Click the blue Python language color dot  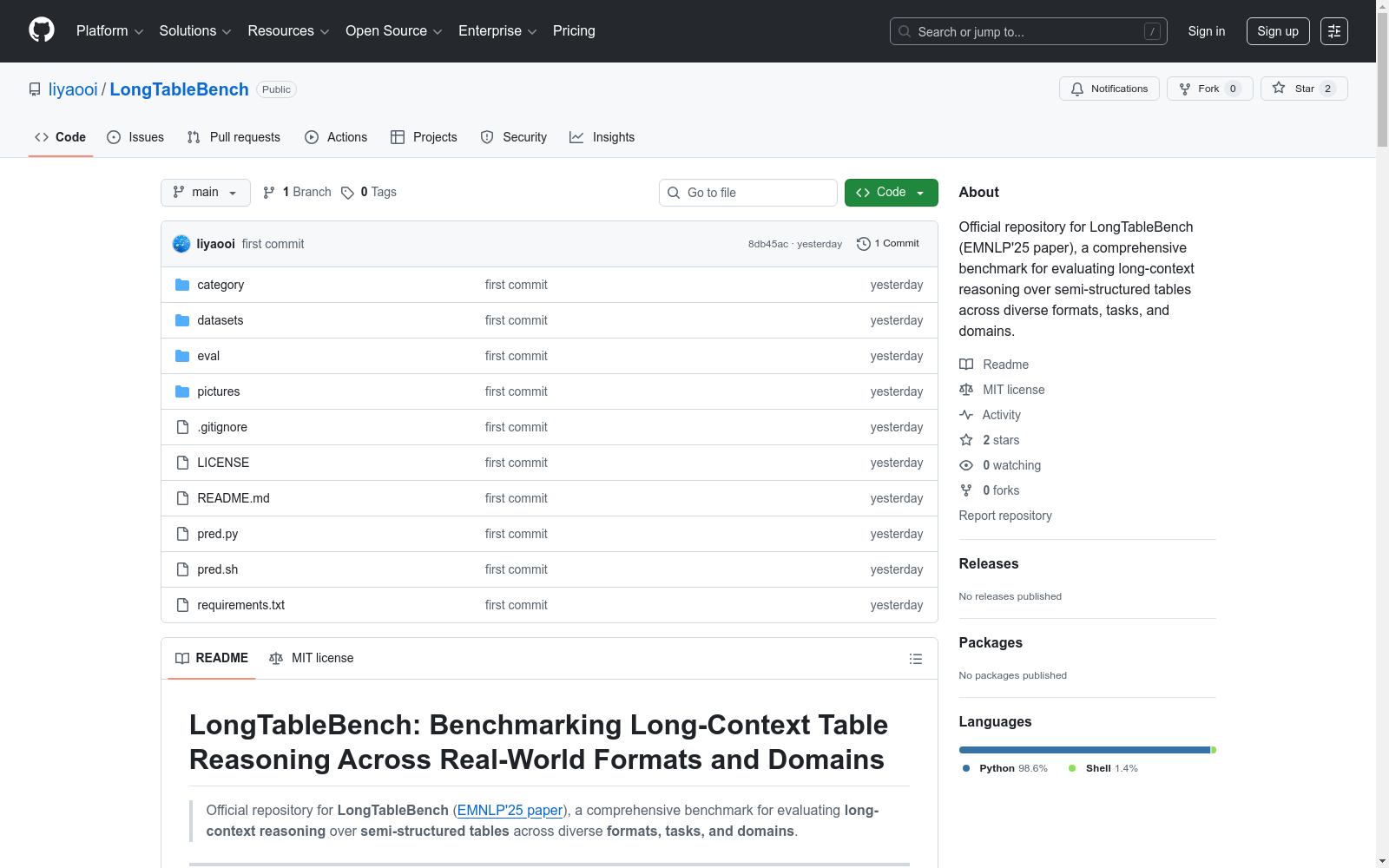click(x=966, y=768)
